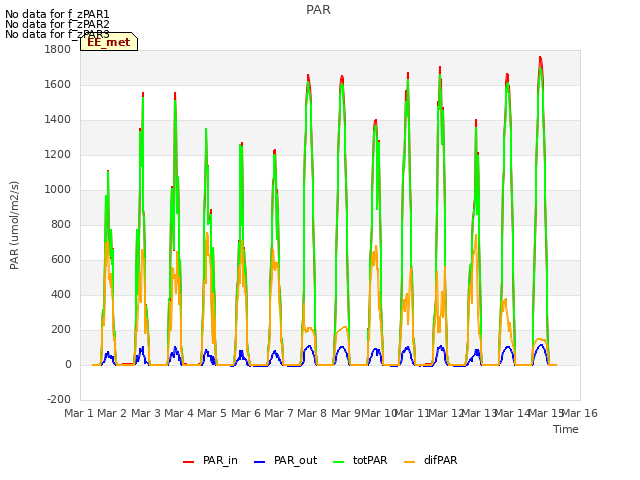
Task: Click the PAR (umol/m2/s) axis label
Action: click(x=14, y=225)
